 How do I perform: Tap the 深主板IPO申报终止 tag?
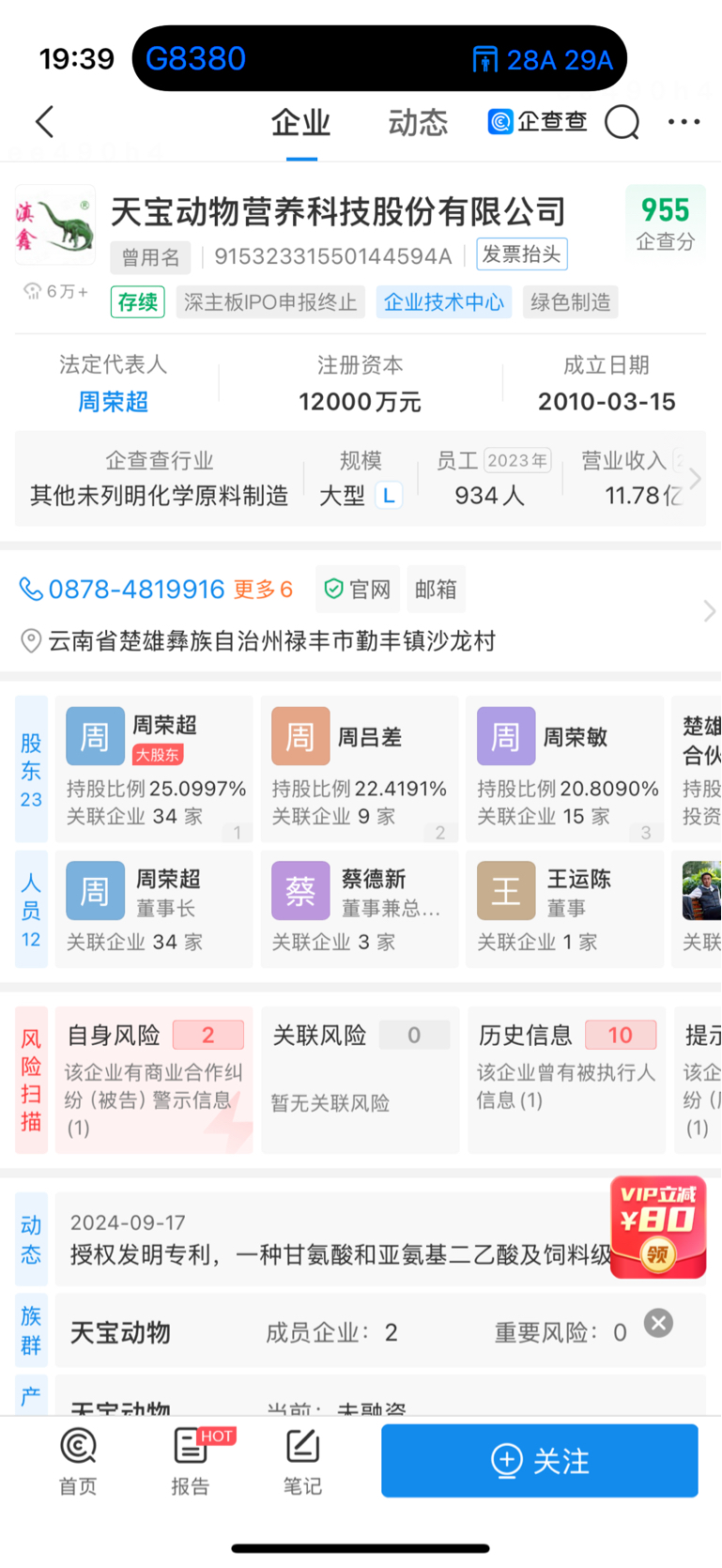pos(270,302)
